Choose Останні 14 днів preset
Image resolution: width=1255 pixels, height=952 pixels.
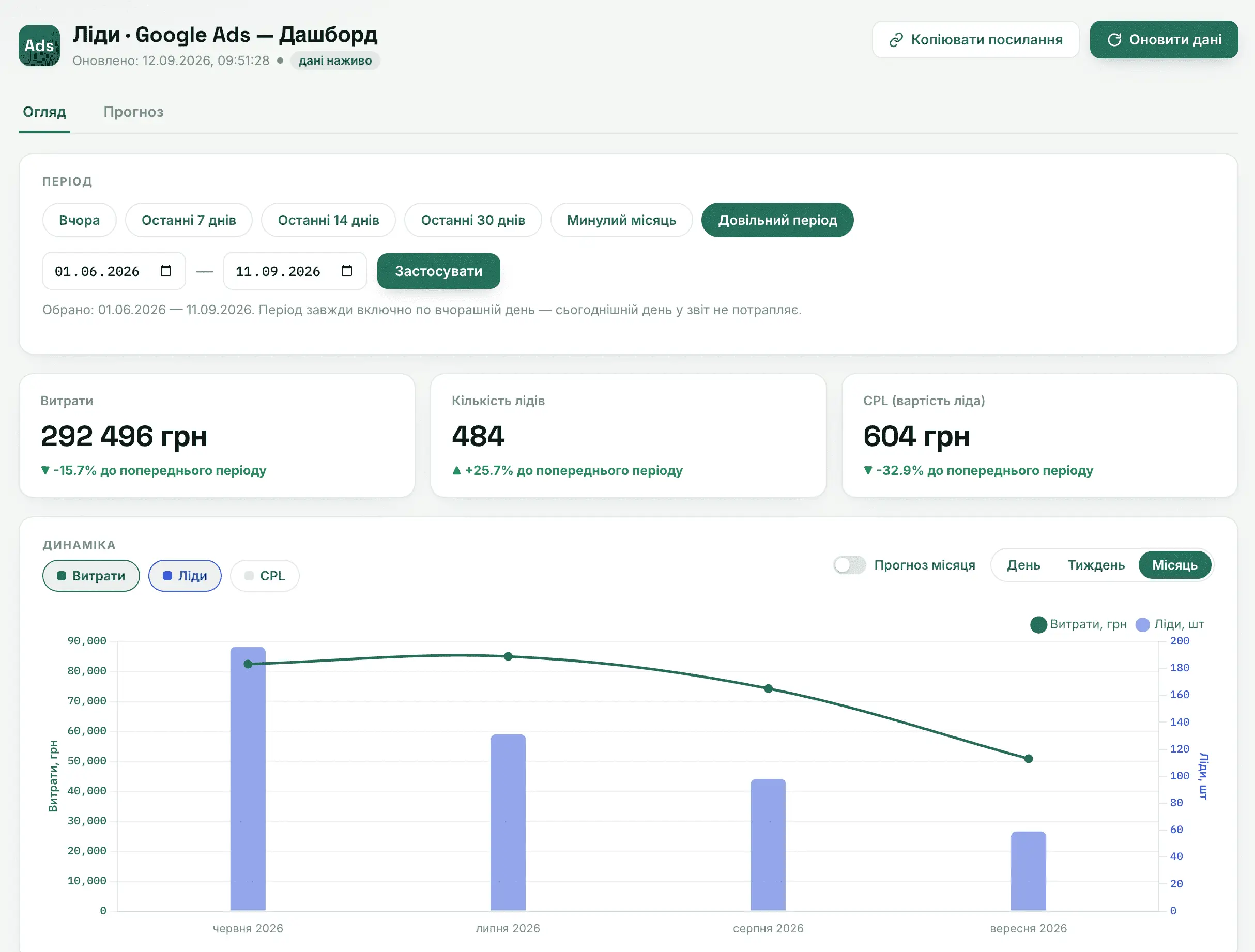(329, 220)
